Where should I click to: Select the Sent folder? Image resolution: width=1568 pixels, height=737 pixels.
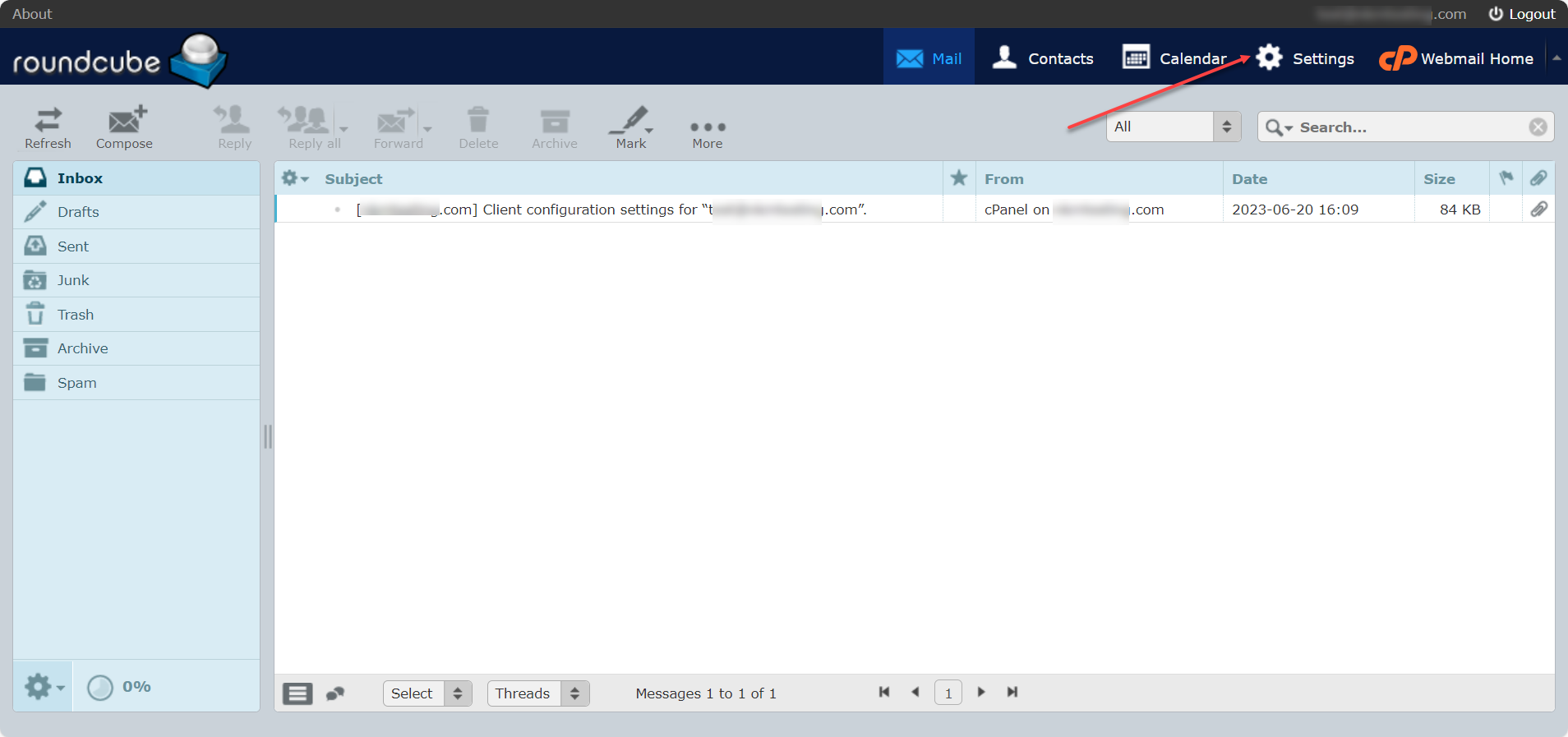pos(136,246)
